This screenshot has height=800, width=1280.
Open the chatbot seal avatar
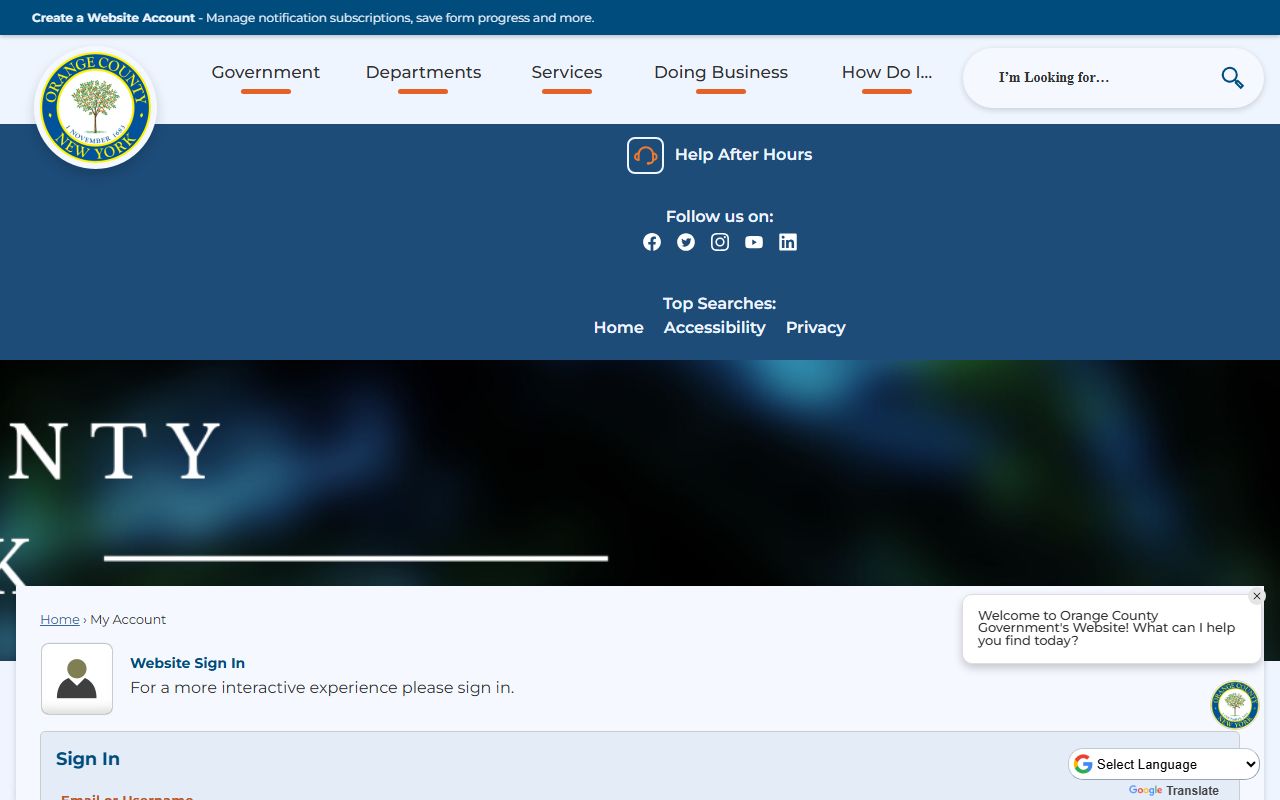[1235, 705]
